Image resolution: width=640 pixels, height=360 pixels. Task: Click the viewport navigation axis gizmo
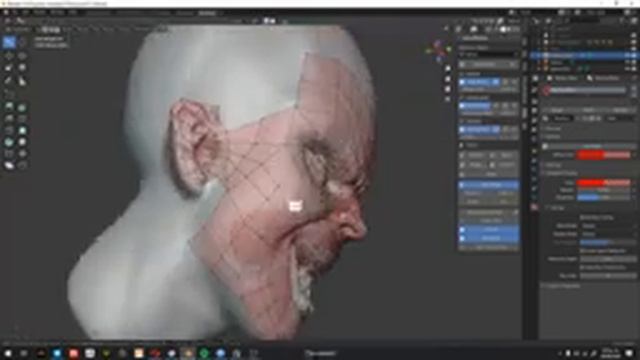(x=439, y=50)
